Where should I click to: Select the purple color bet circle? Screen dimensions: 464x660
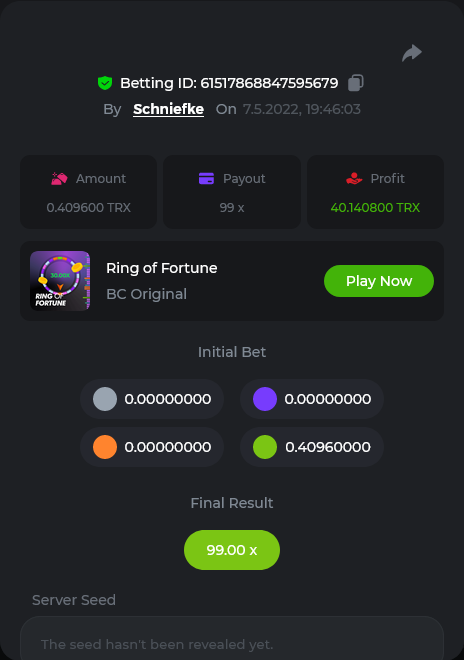pos(265,399)
